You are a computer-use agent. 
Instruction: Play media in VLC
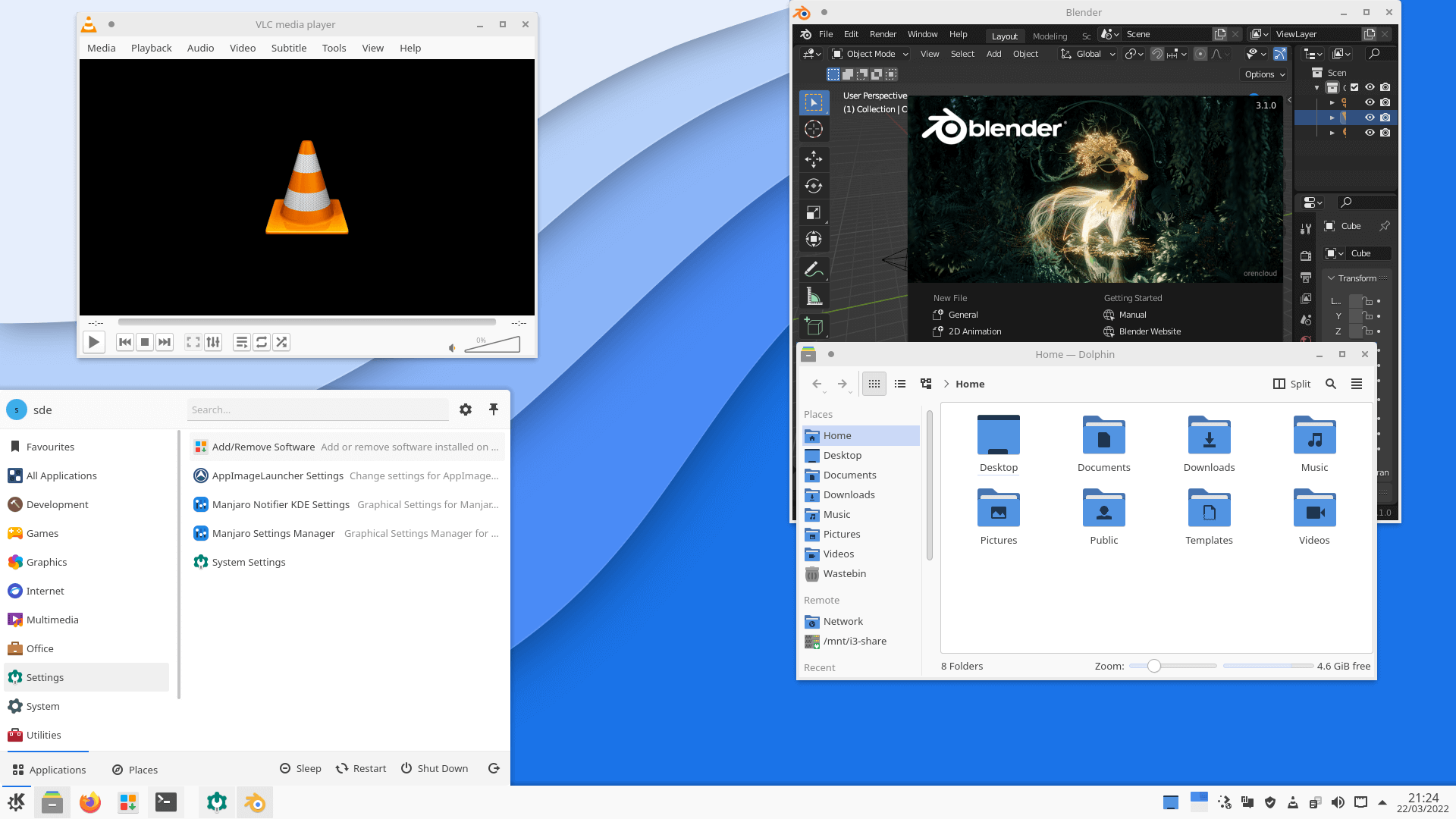[x=93, y=342]
